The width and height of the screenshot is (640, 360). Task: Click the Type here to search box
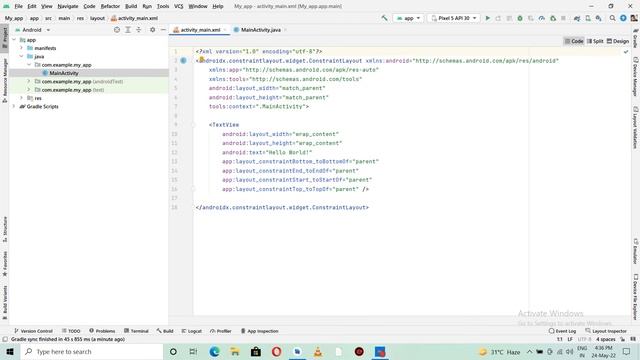pos(92,351)
